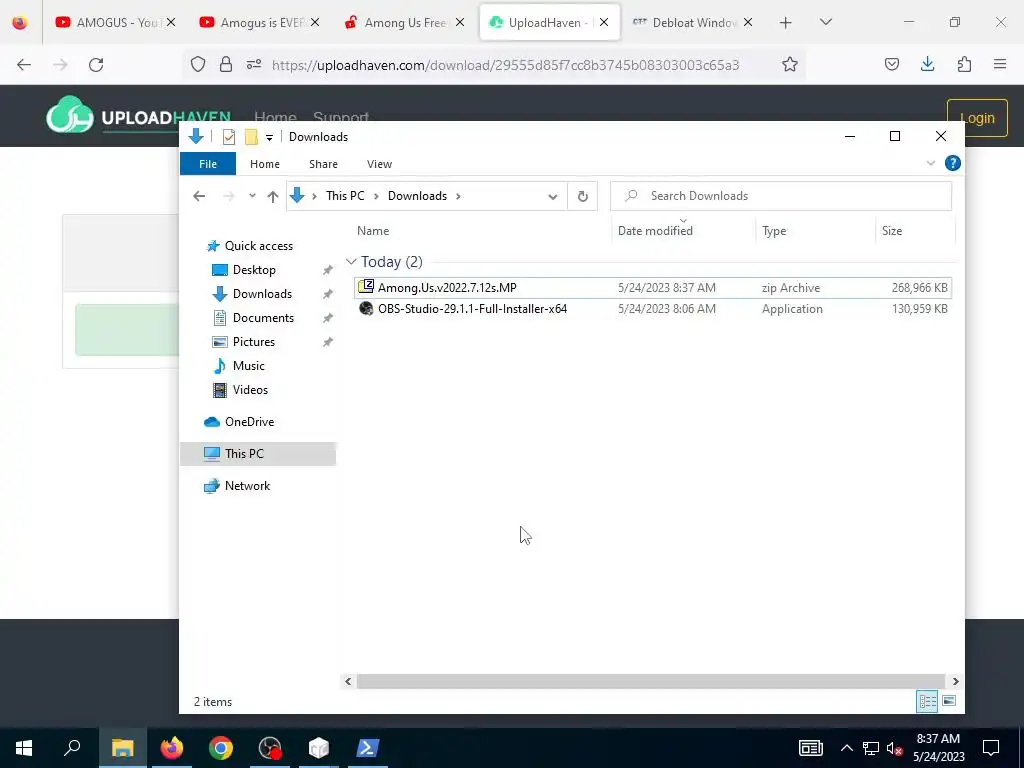The height and width of the screenshot is (768, 1024).
Task: Click PowerShell icon on taskbar
Action: (x=368, y=748)
